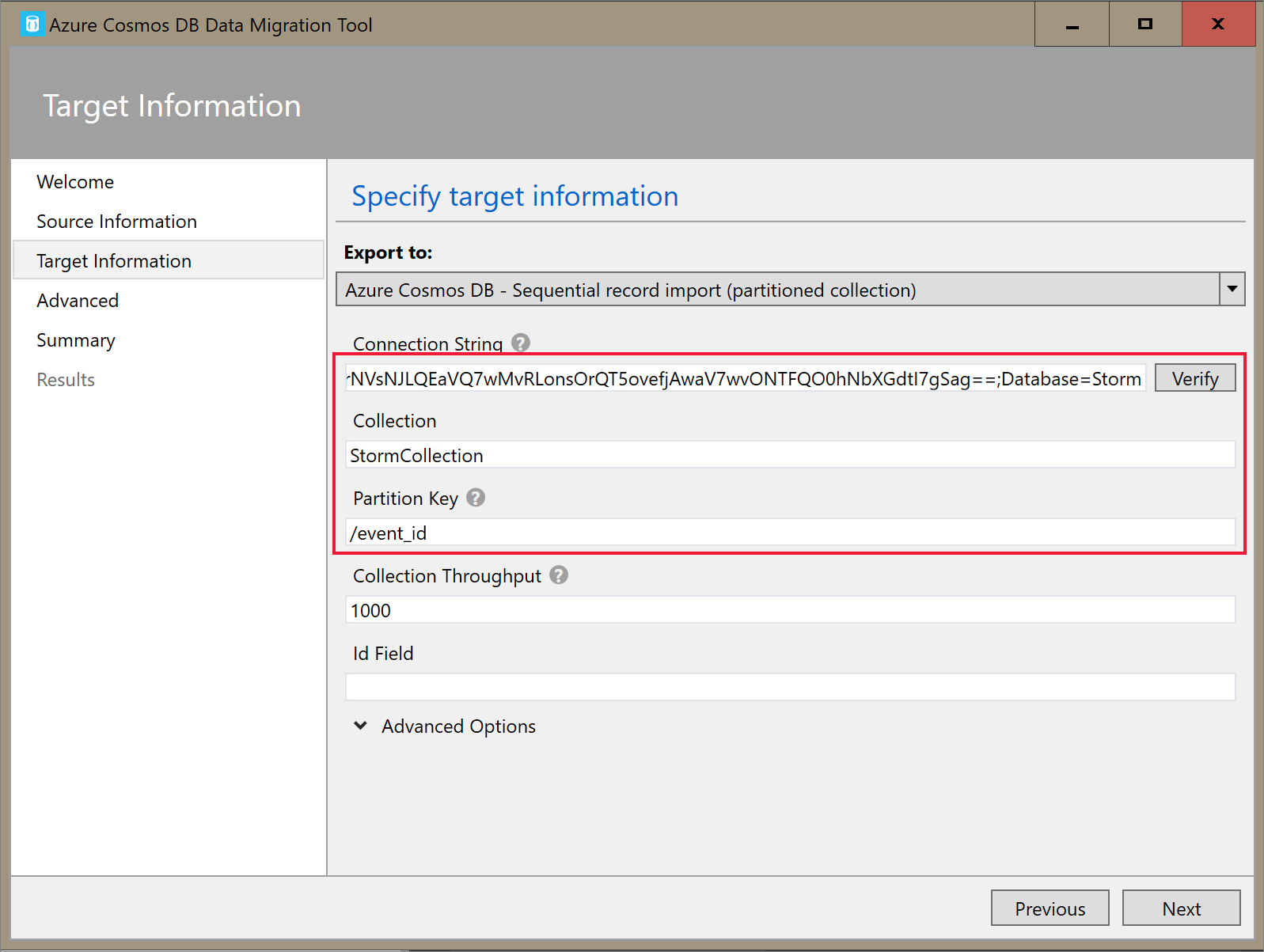Focus the Collection Throughput field with 1000
1264x952 pixels.
791,610
